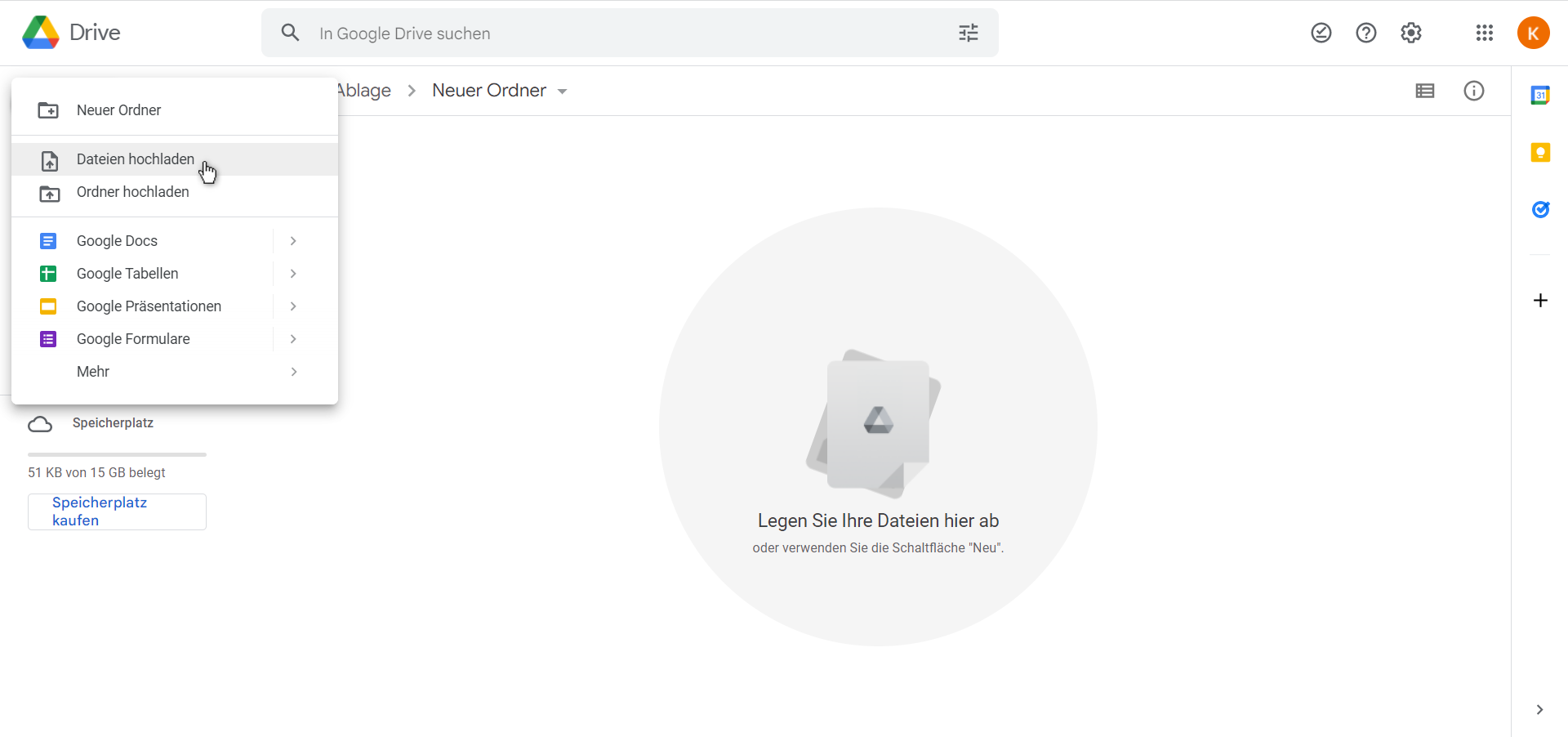Open the Neuer Ordner breadcrumb dropdown

pyautogui.click(x=562, y=92)
